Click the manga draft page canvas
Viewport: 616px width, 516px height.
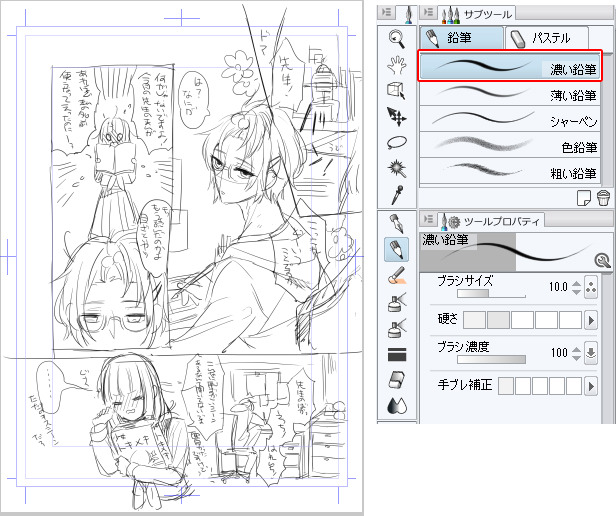[x=182, y=257]
